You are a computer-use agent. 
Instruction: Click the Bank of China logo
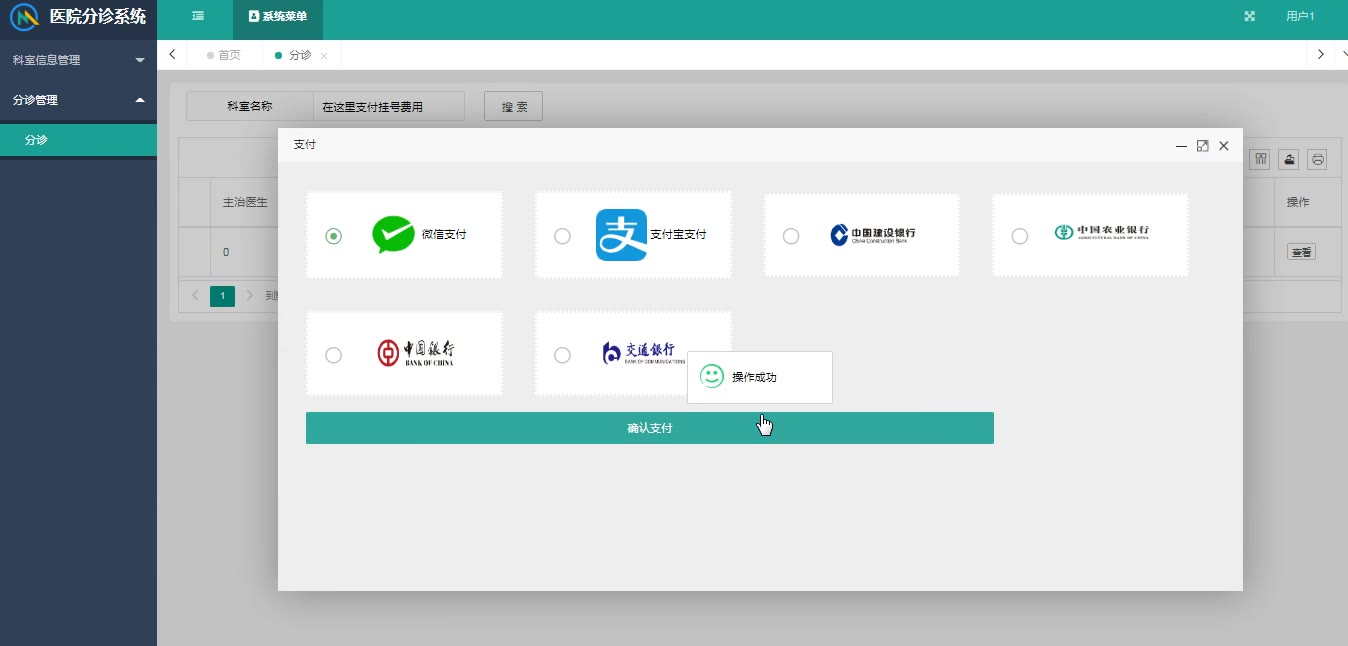point(416,353)
